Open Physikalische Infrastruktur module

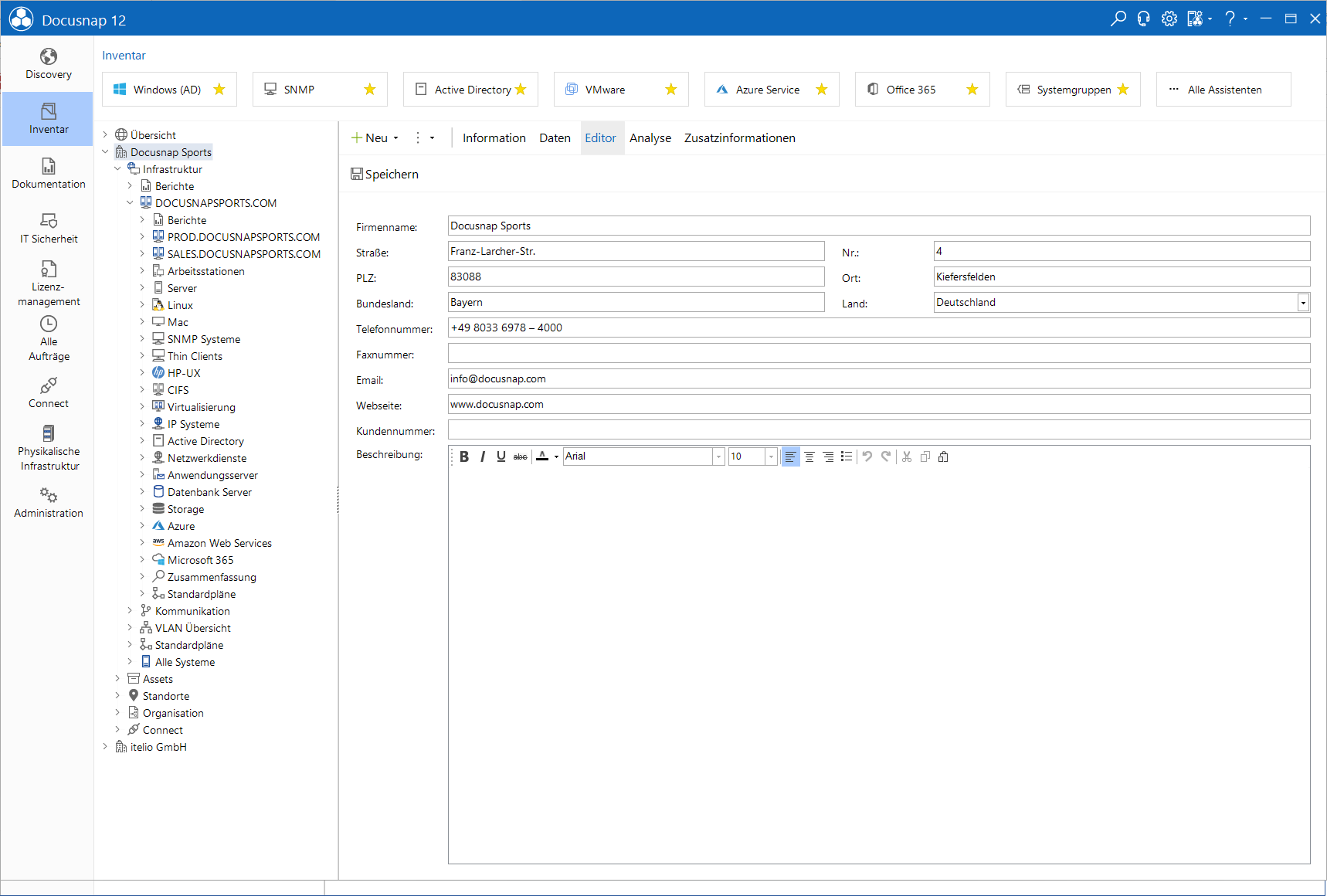[x=48, y=448]
